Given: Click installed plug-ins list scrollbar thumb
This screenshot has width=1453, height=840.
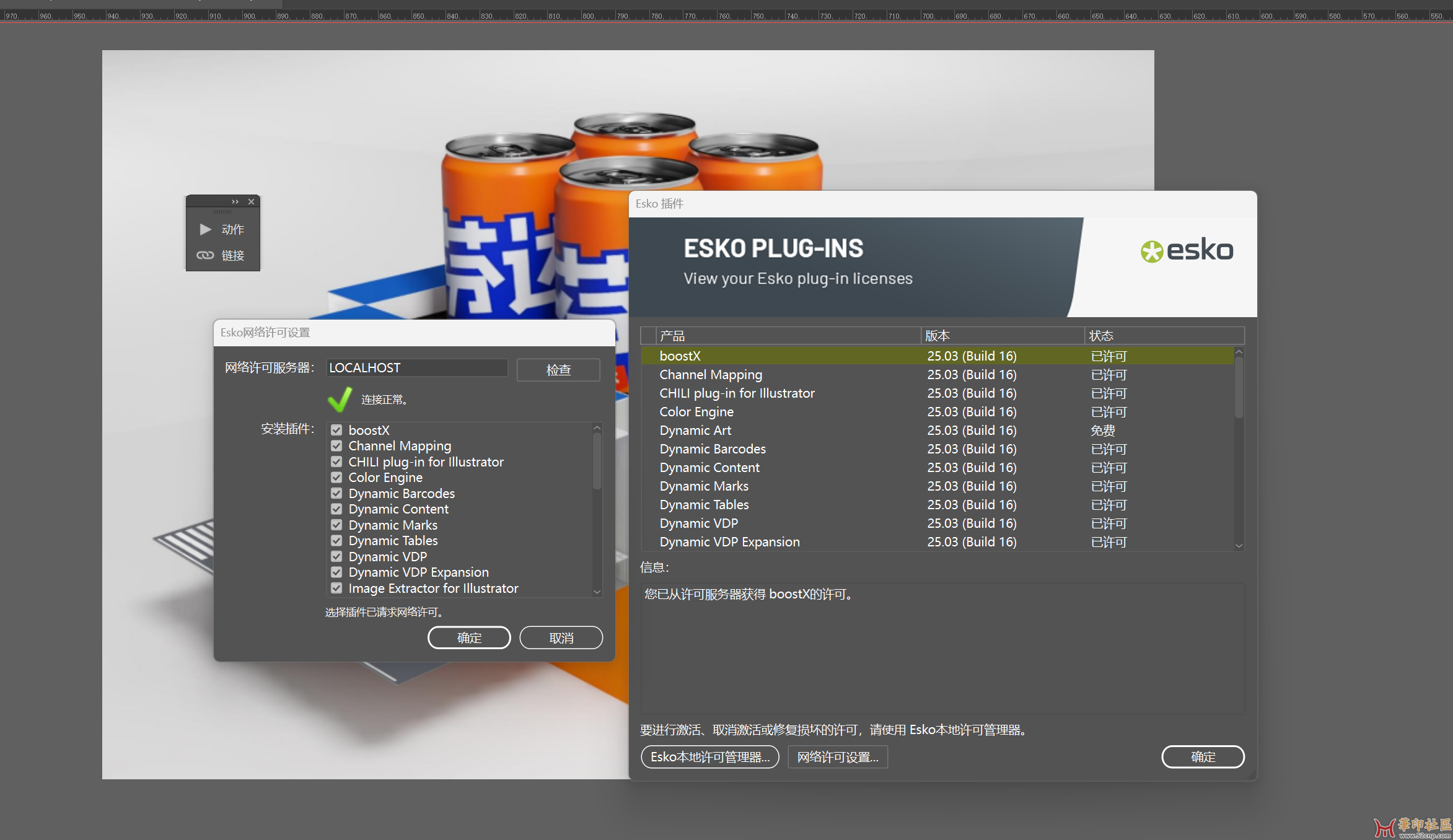Looking at the screenshot, I should coord(597,462).
